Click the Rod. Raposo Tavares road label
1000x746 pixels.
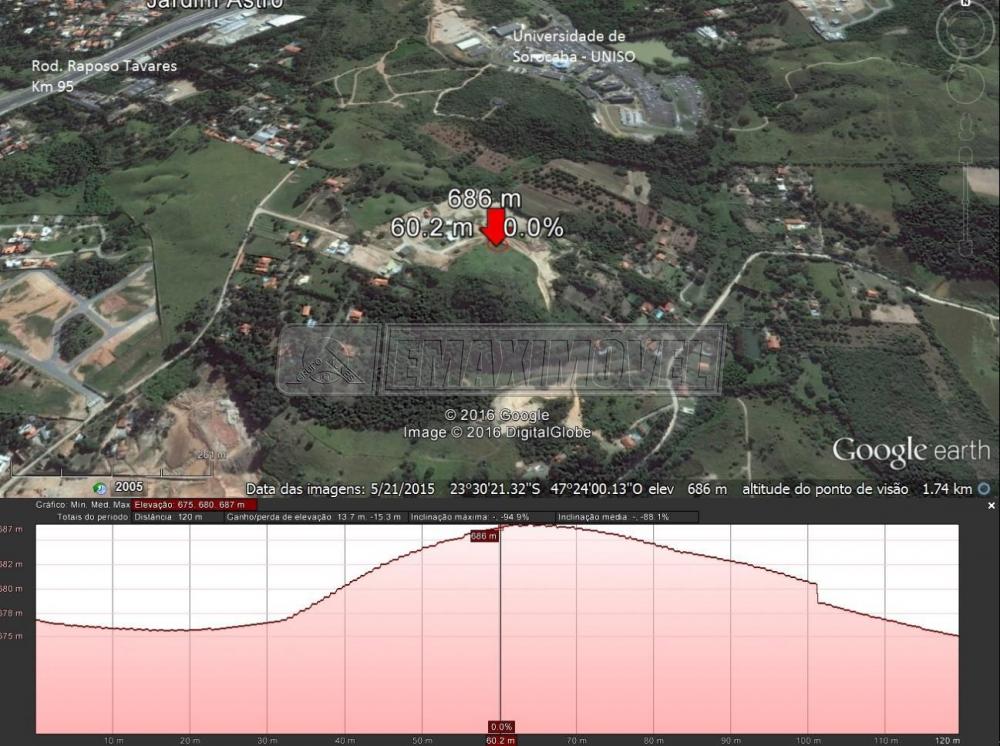pyautogui.click(x=104, y=67)
